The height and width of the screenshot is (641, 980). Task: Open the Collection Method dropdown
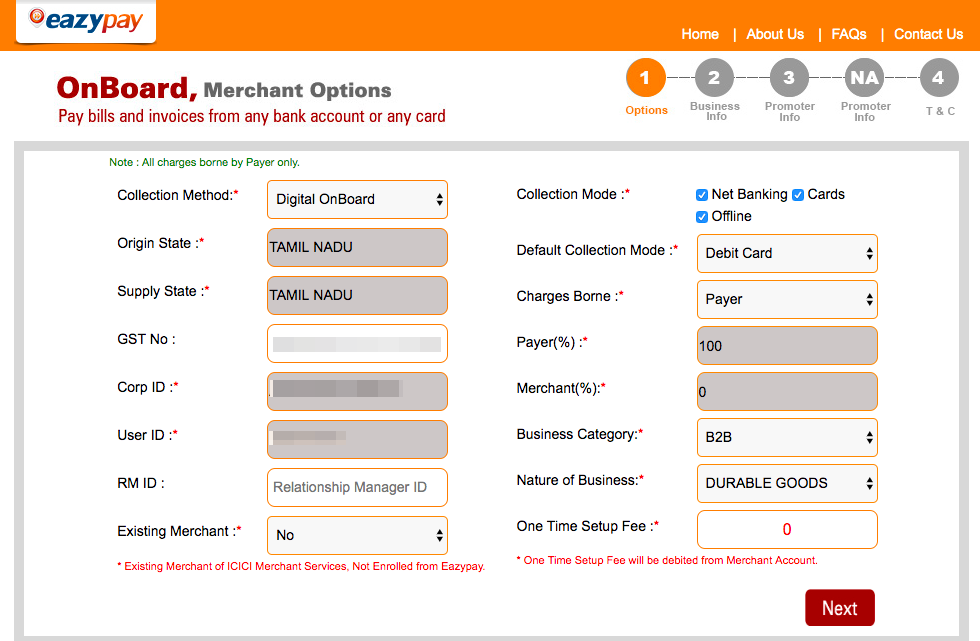click(x=357, y=199)
